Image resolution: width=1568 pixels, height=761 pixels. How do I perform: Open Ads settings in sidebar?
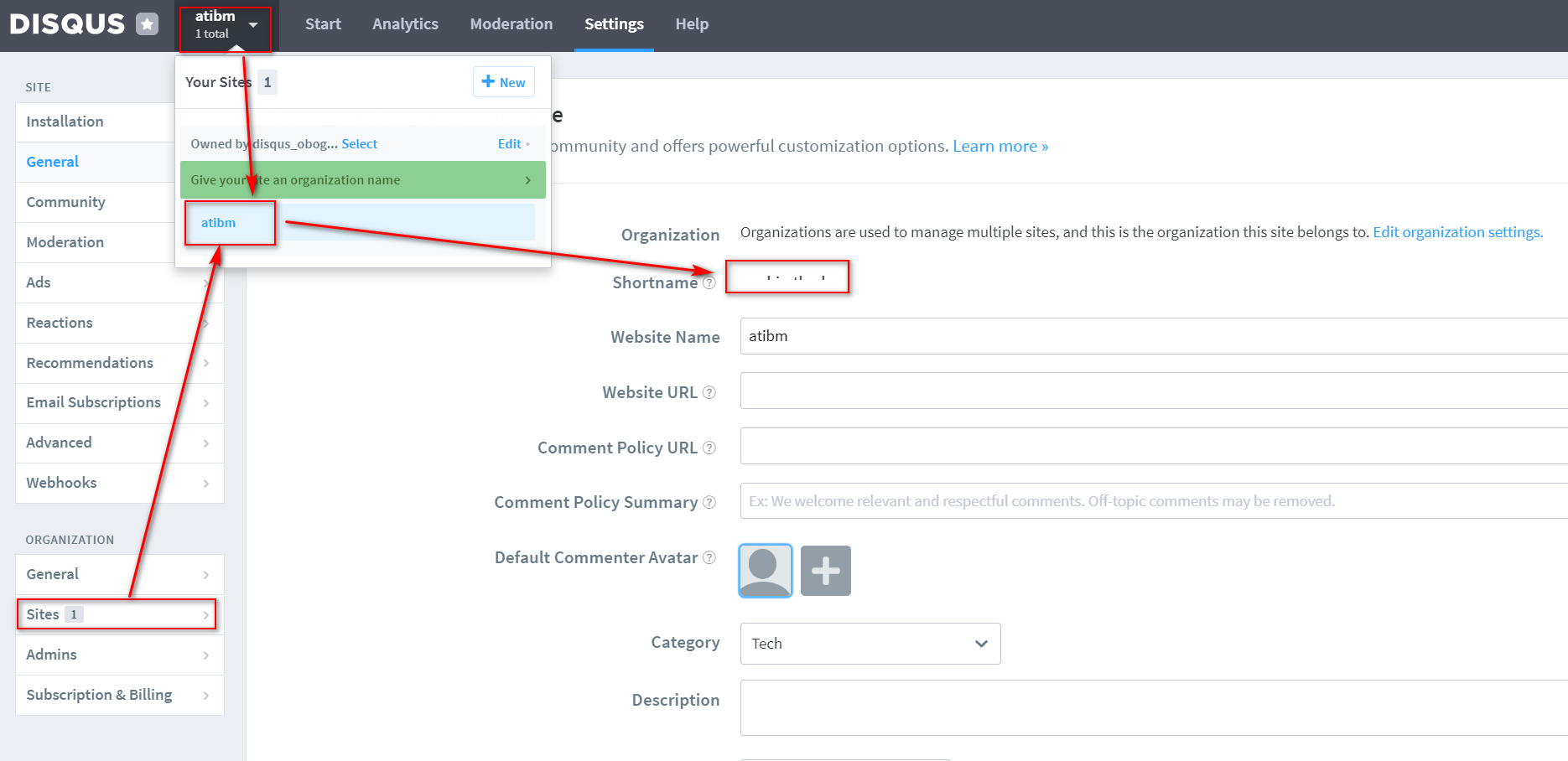(x=120, y=282)
